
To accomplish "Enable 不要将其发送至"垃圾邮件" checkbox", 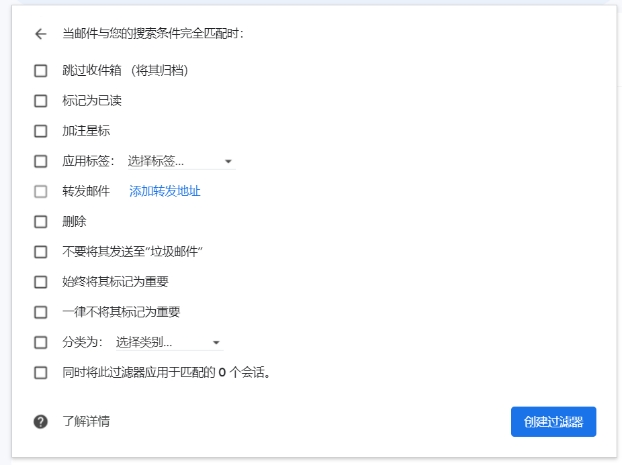I will [40, 252].
